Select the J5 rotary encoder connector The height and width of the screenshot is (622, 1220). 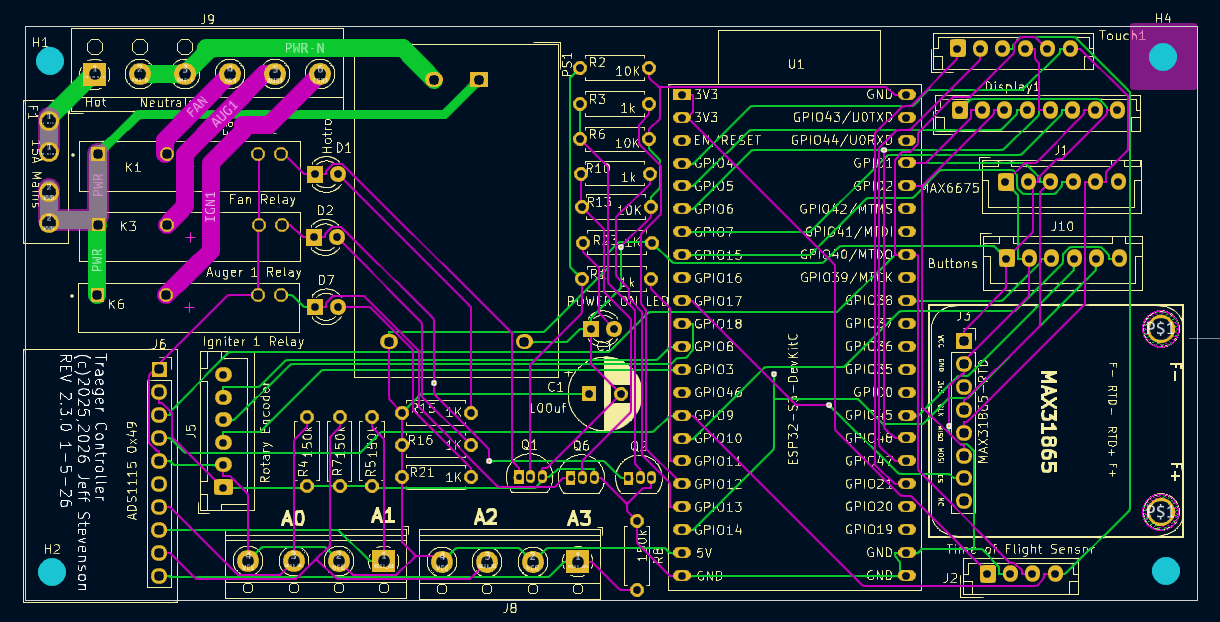[222, 430]
